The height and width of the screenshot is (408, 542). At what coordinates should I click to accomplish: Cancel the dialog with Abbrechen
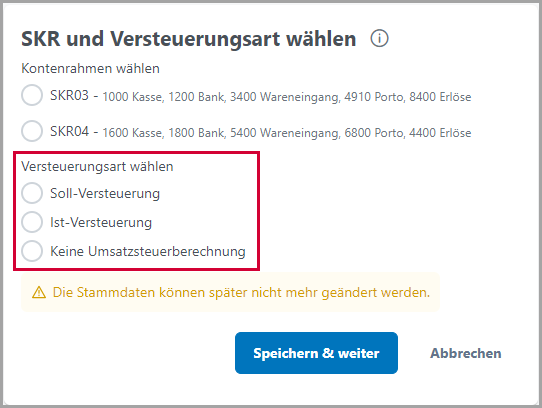point(466,353)
